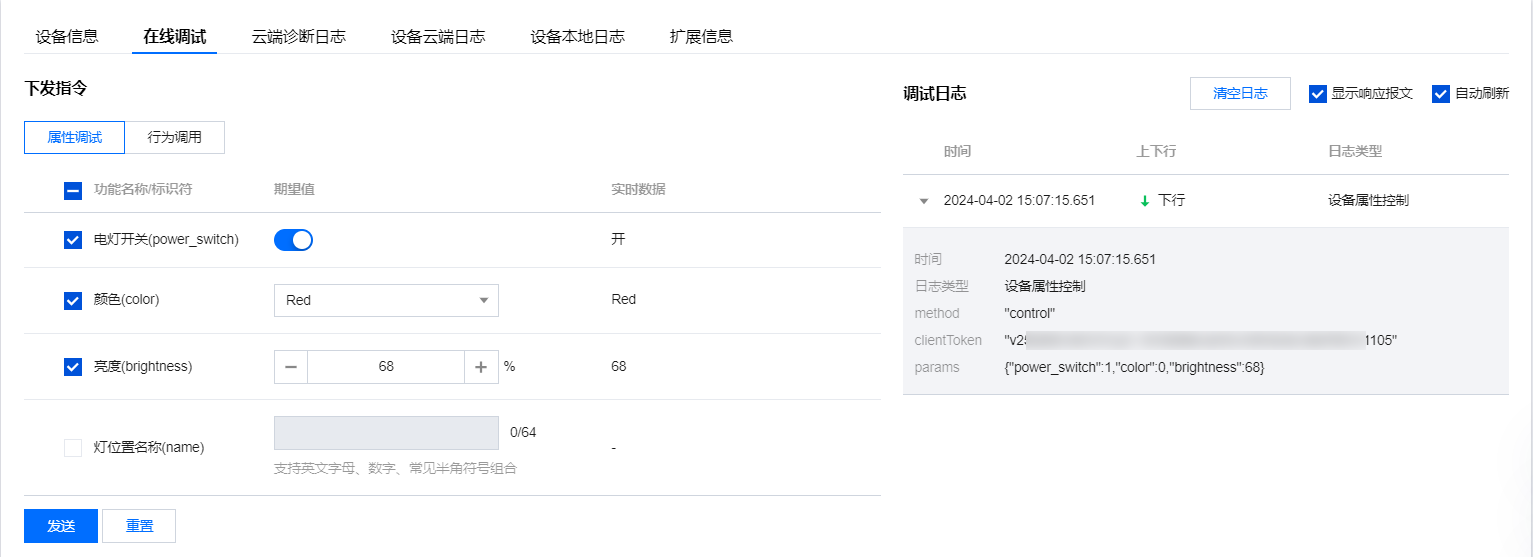Disable 自动刷新 checkbox
The width and height of the screenshot is (1533, 557).
1441,94
